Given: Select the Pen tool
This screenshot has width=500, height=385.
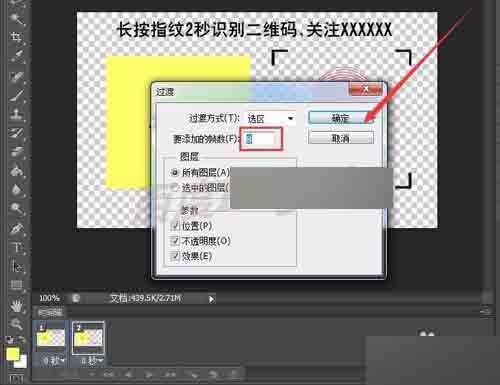Looking at the screenshot, I should pyautogui.click(x=16, y=229).
